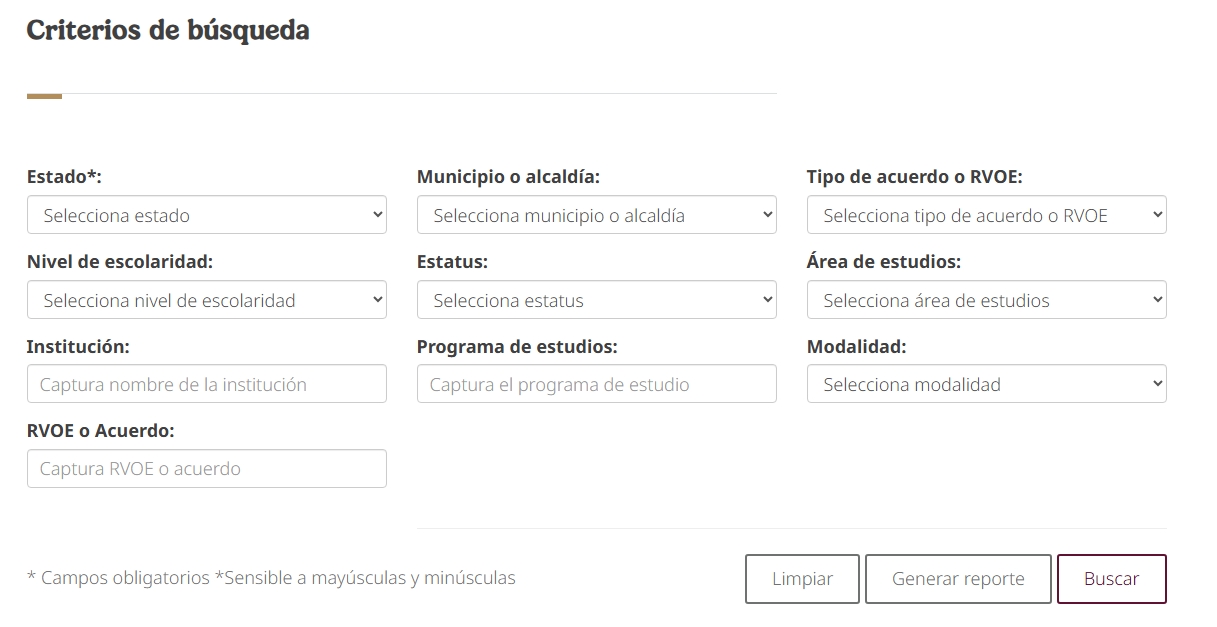This screenshot has height=627, width=1217.
Task: Click the Buscar button
Action: click(x=1111, y=578)
